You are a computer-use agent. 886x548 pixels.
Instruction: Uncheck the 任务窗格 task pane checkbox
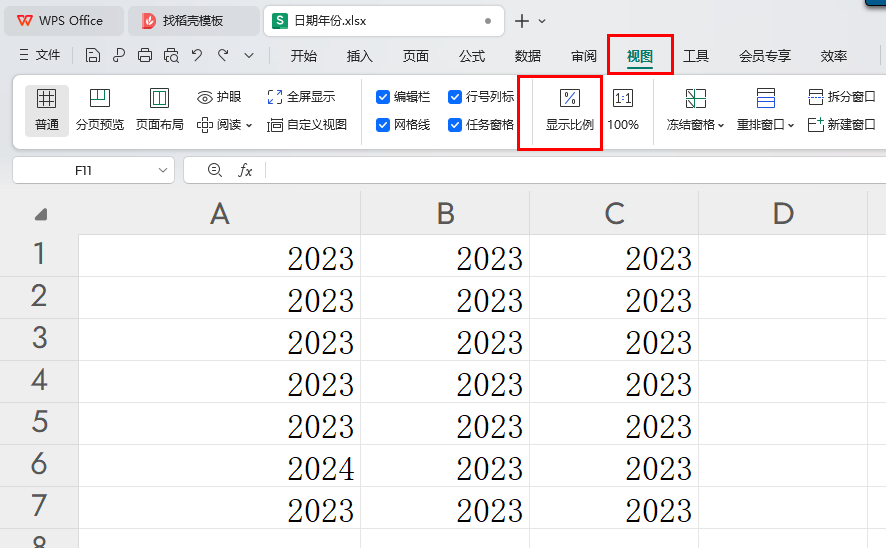point(455,125)
